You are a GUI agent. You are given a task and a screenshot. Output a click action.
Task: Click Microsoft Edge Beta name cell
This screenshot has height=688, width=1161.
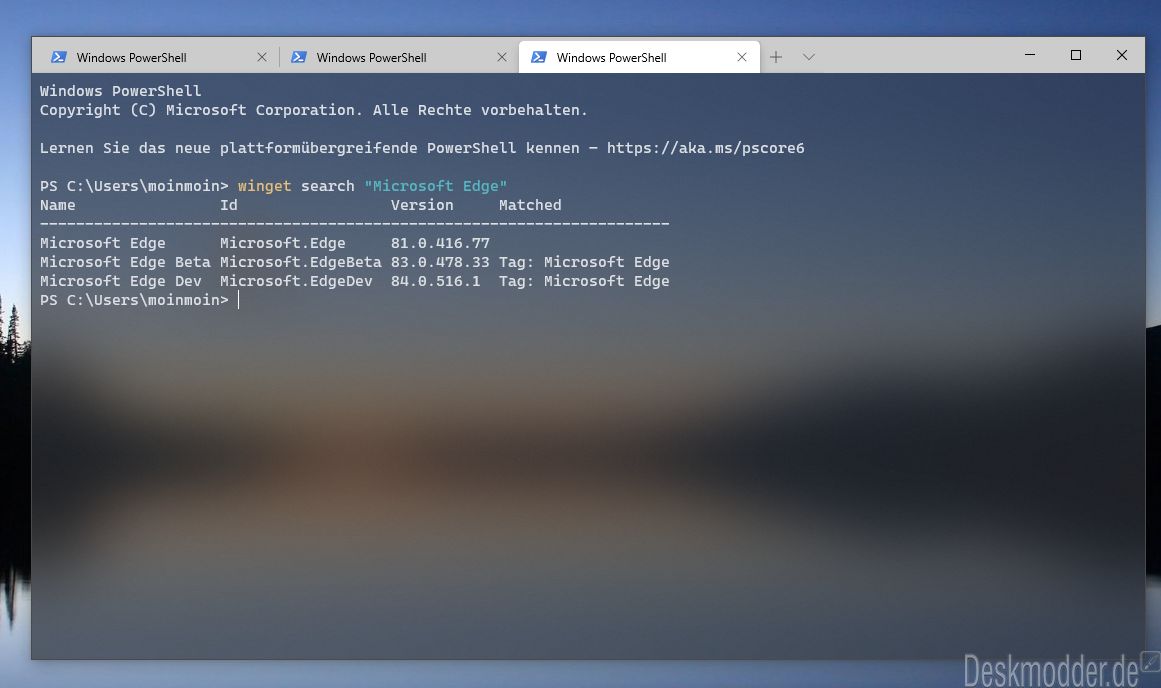[x=125, y=262]
